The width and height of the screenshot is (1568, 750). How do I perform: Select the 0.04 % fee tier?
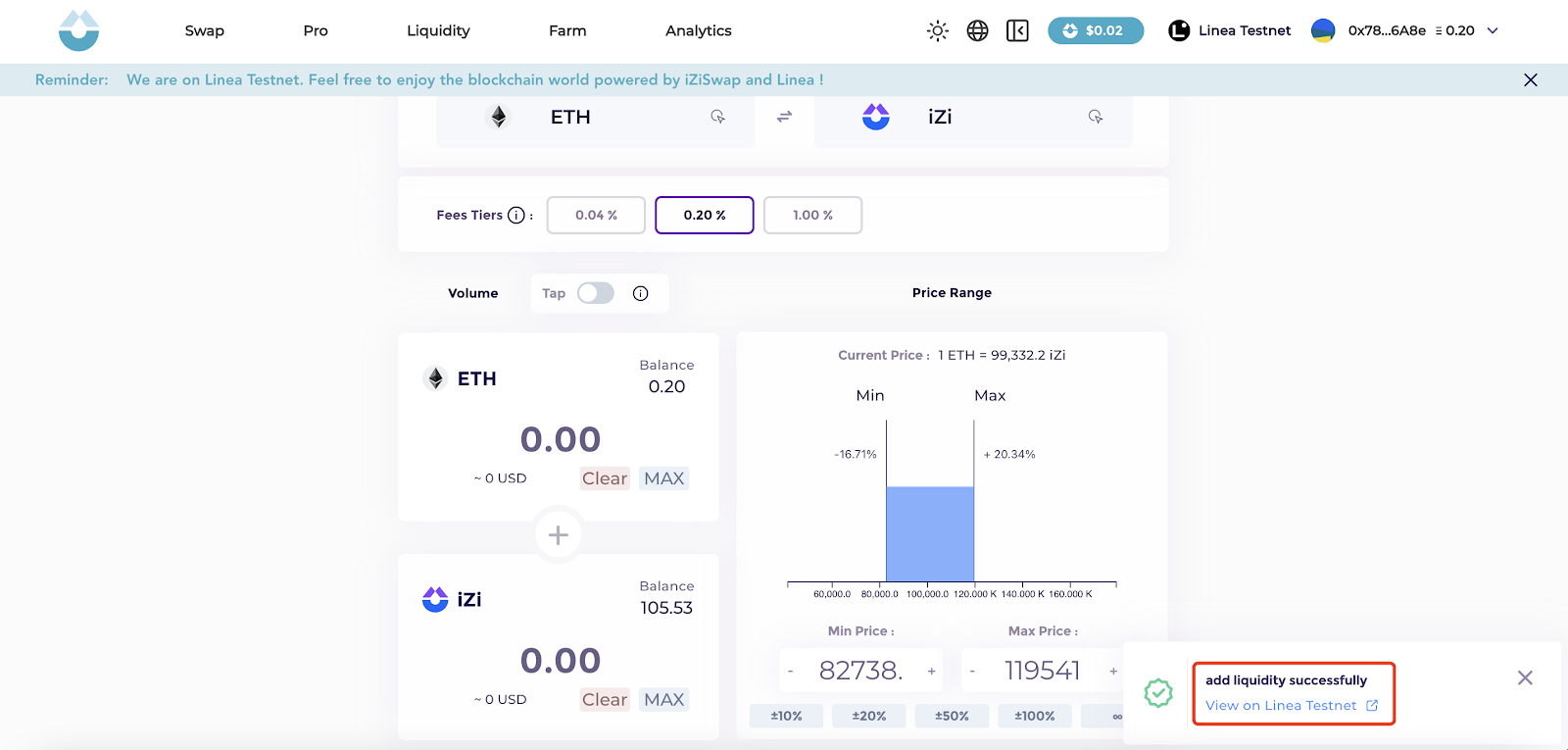click(x=596, y=215)
